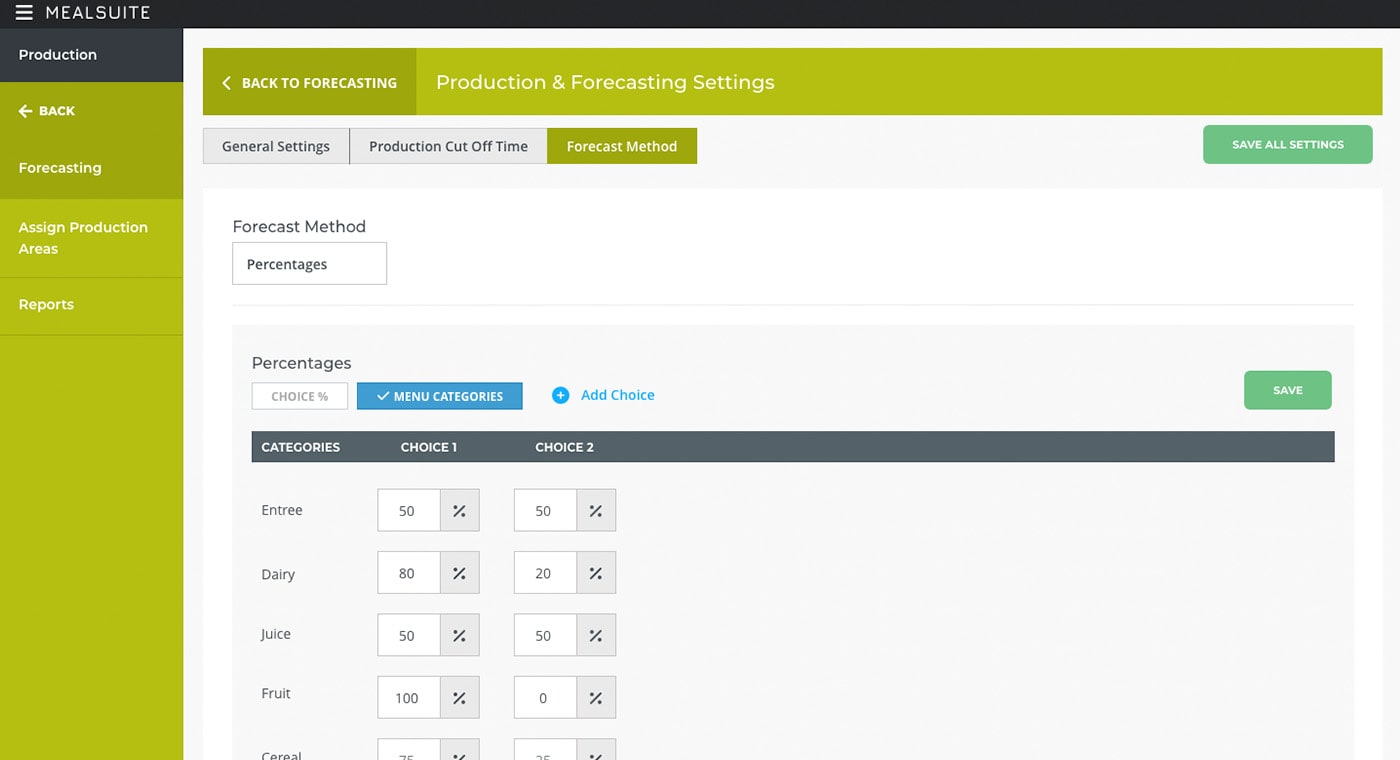Viewport: 1400px width, 760px height.
Task: Click the Save button in Percentages
Action: pos(1287,390)
